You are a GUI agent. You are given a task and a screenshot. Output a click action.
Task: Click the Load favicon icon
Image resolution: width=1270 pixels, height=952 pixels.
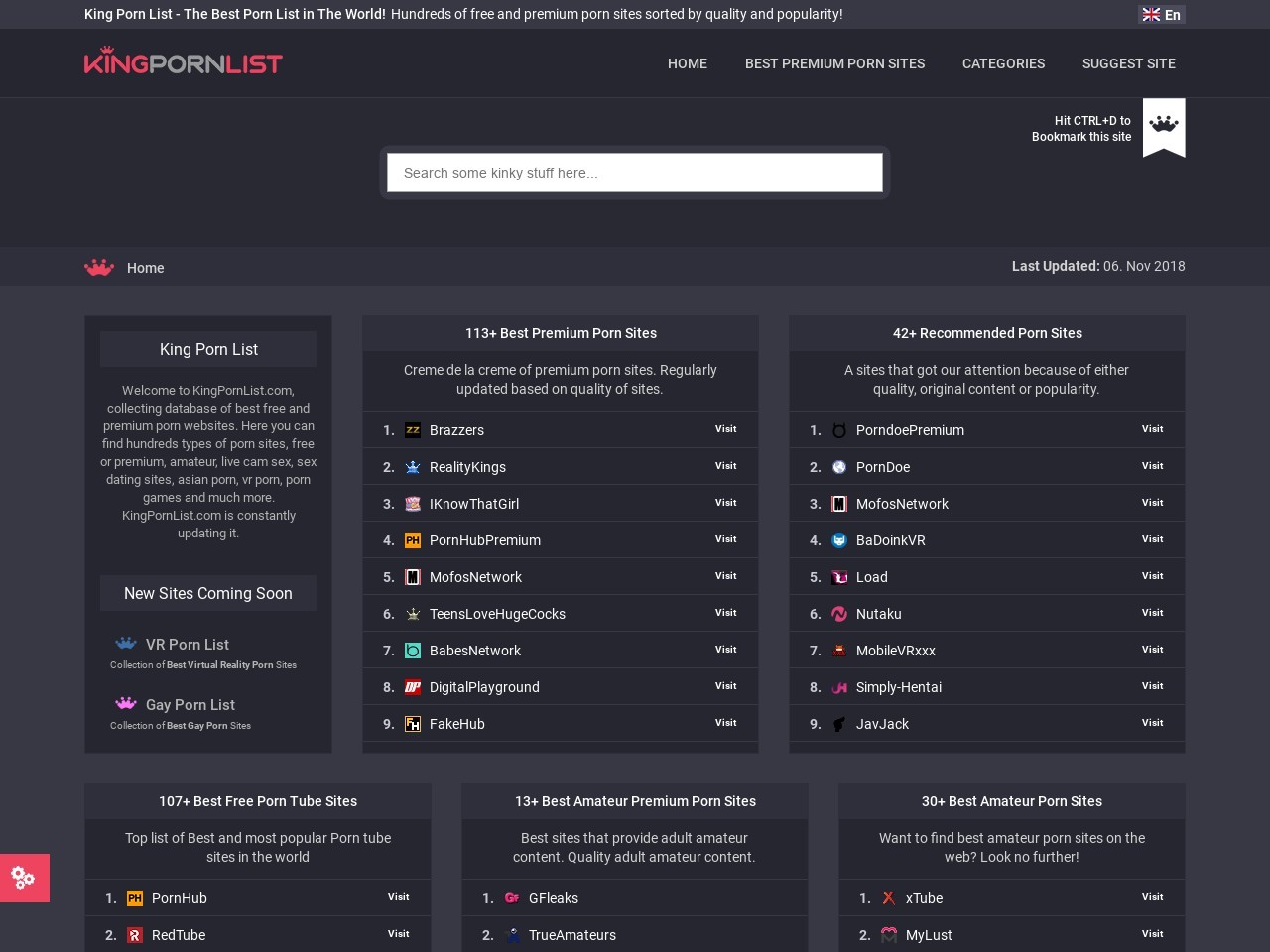pyautogui.click(x=839, y=577)
